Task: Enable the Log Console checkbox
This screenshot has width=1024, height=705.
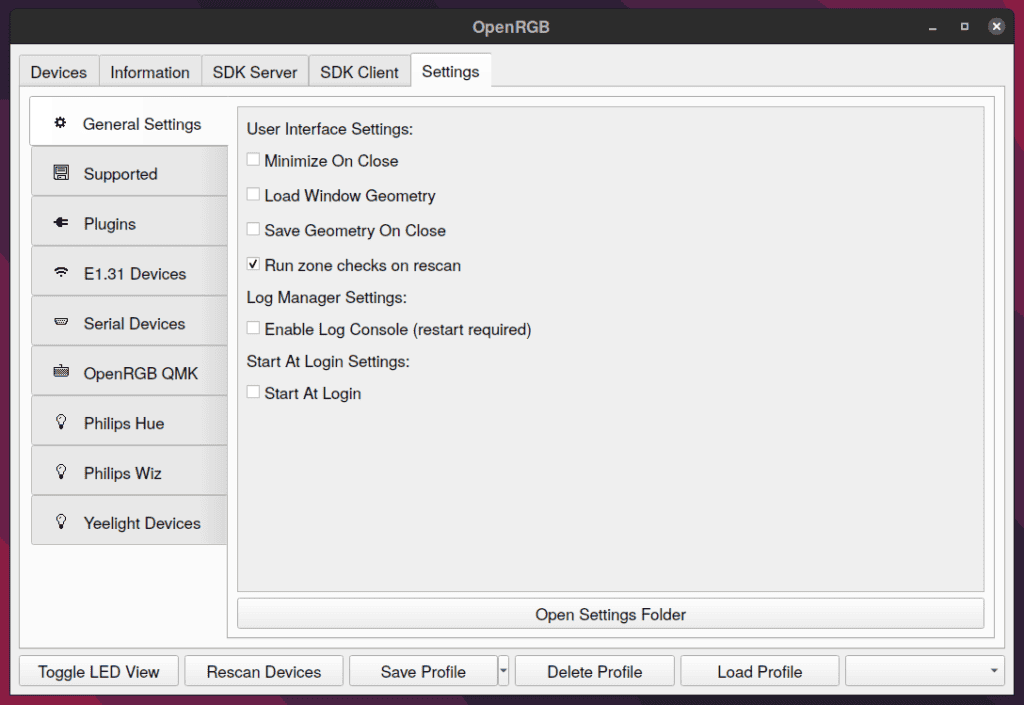Action: [x=253, y=328]
